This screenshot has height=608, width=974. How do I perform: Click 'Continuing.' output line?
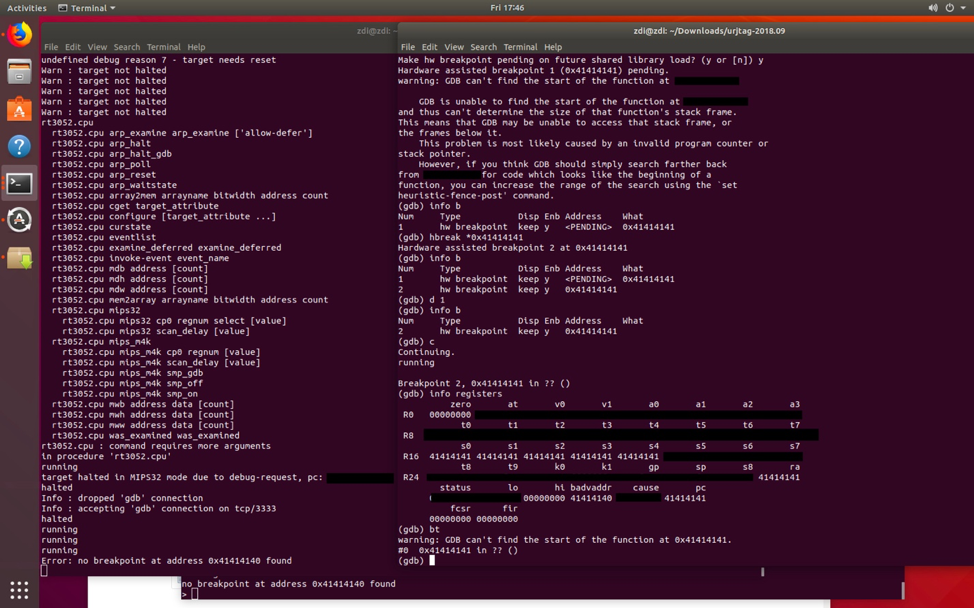click(426, 352)
